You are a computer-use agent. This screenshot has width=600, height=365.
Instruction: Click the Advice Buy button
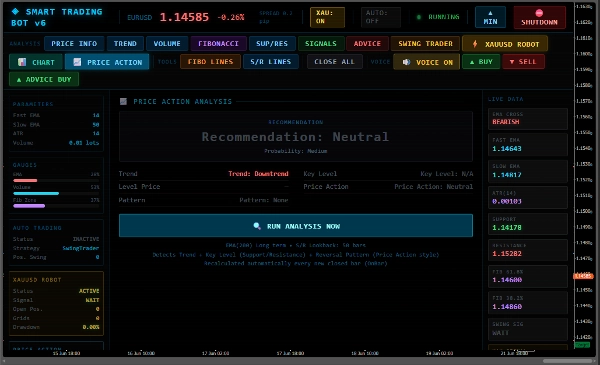point(44,79)
